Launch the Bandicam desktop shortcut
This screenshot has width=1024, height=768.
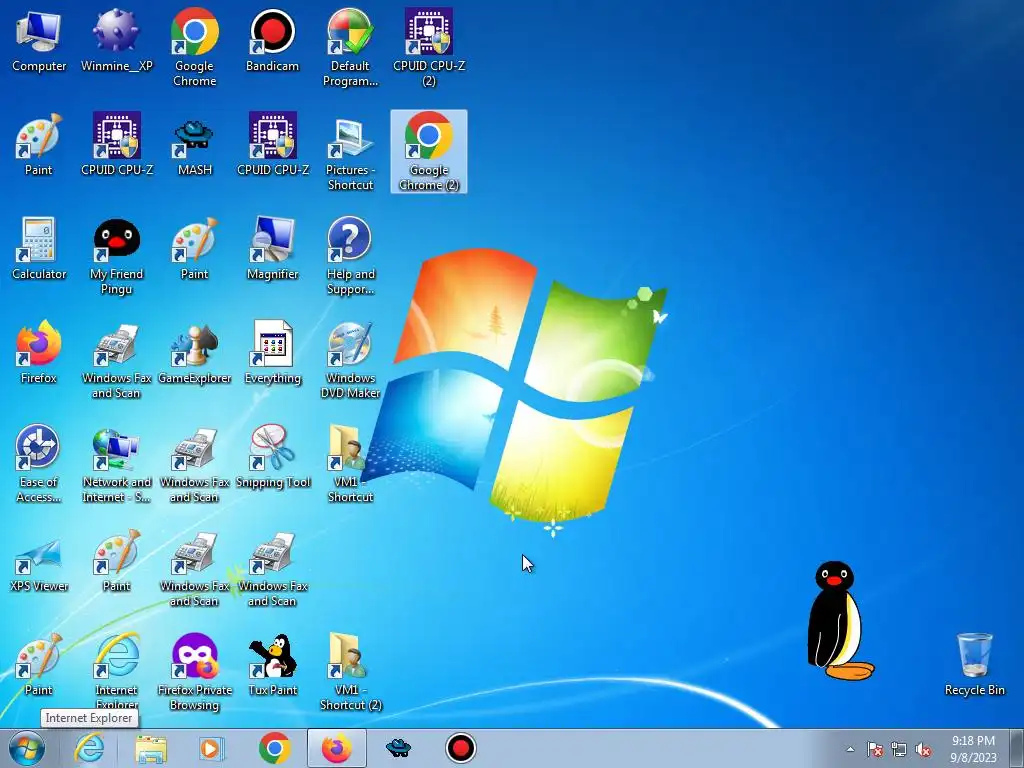click(x=272, y=40)
